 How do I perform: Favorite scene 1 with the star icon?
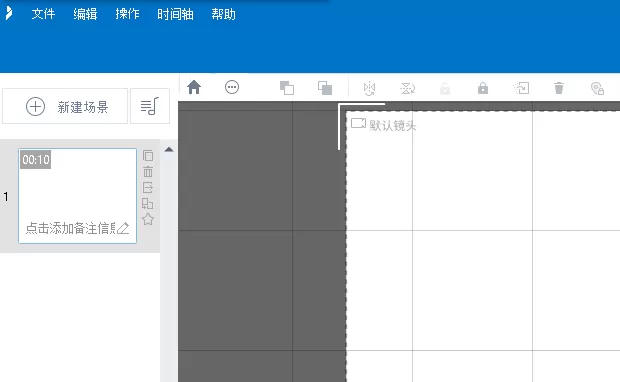148,219
